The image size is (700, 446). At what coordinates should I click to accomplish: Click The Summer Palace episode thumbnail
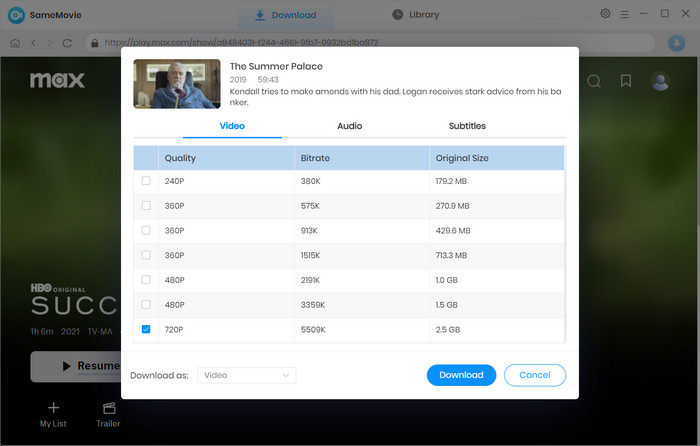click(x=177, y=84)
